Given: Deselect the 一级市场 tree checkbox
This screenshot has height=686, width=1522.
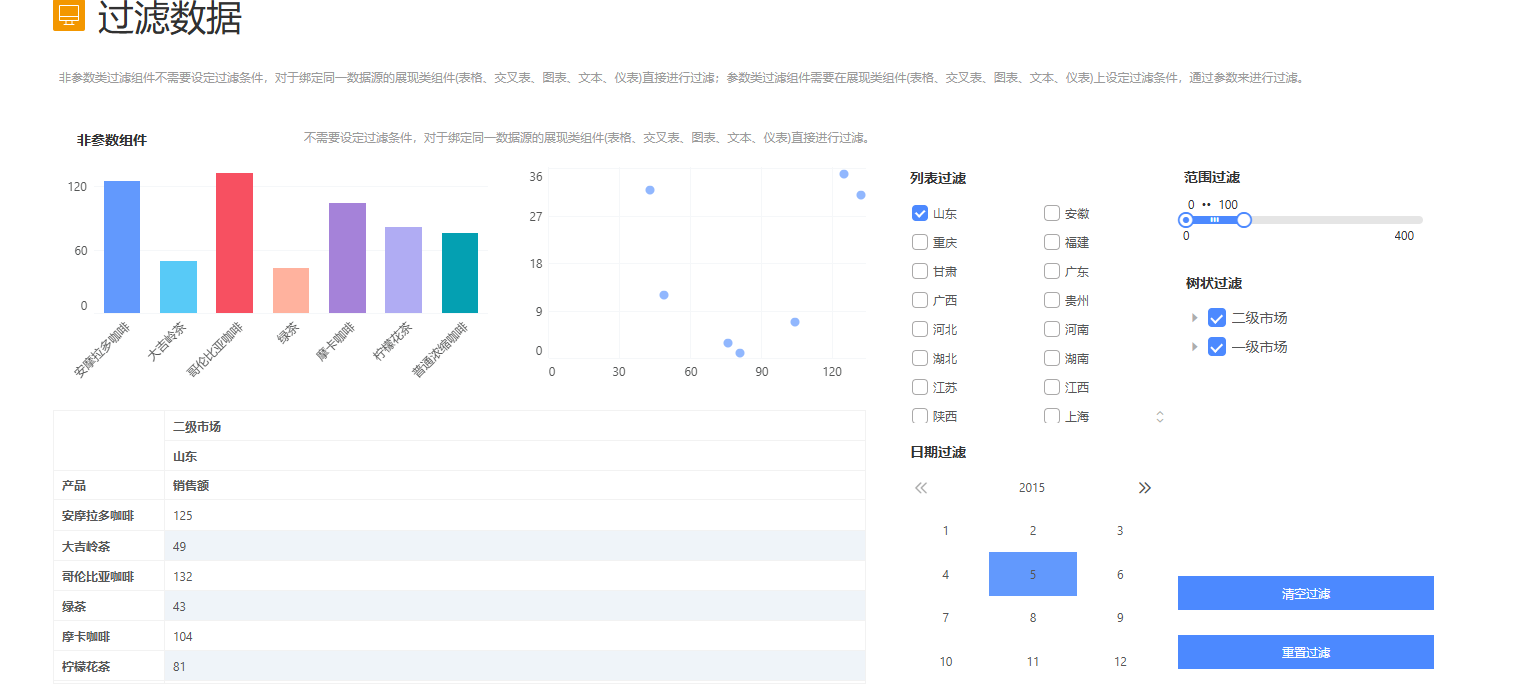Looking at the screenshot, I should [1217, 347].
